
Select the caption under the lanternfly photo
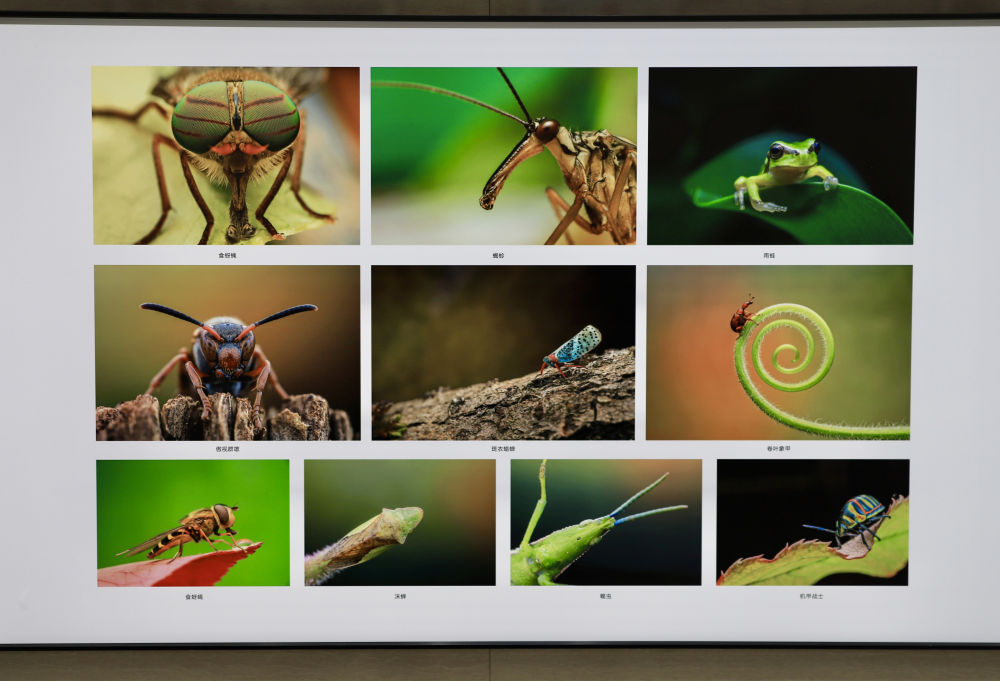[503, 449]
